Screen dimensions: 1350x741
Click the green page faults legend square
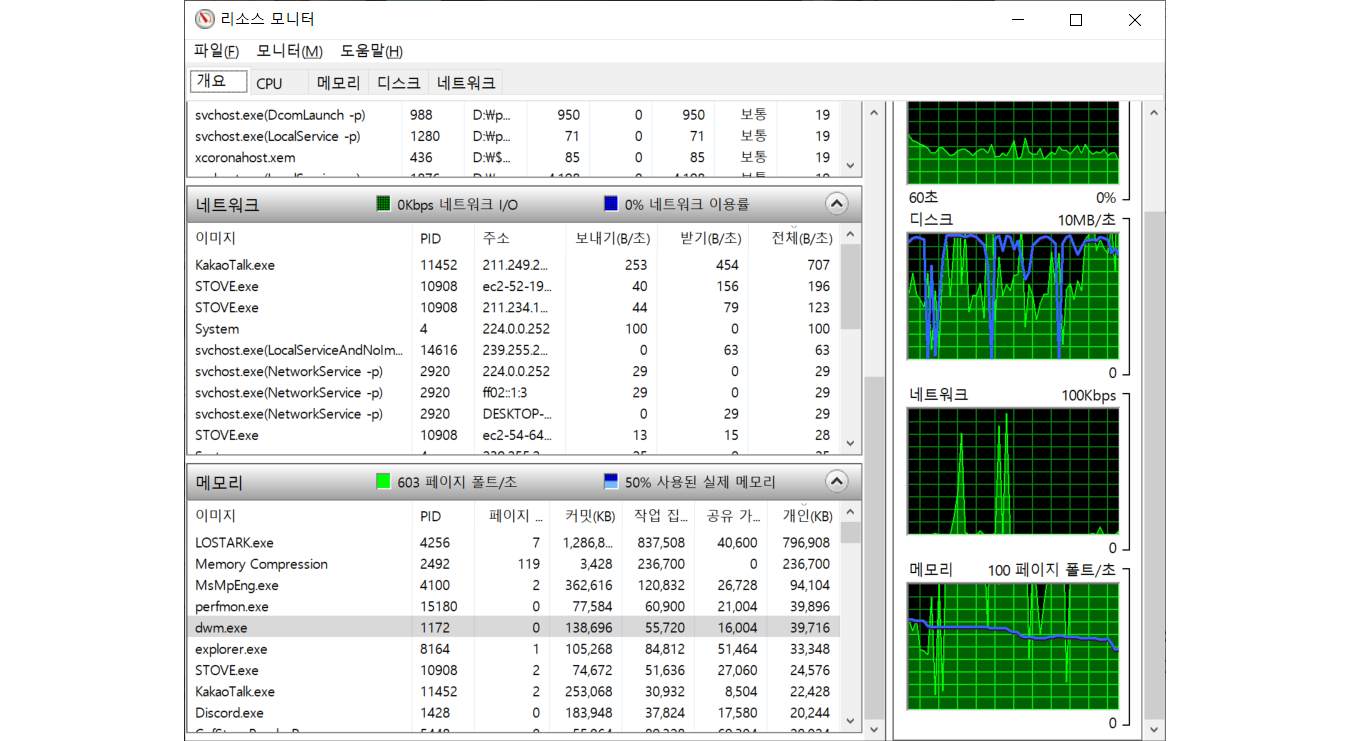point(382,482)
